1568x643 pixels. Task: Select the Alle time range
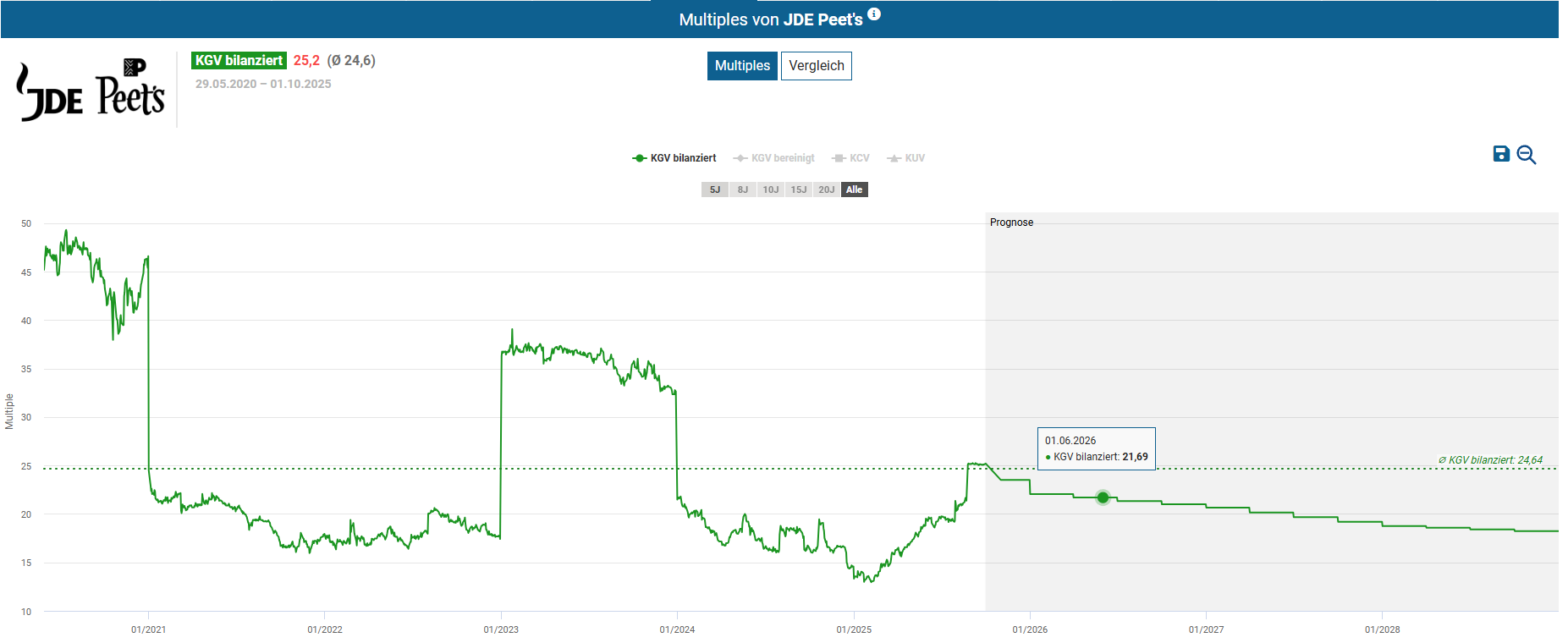855,190
